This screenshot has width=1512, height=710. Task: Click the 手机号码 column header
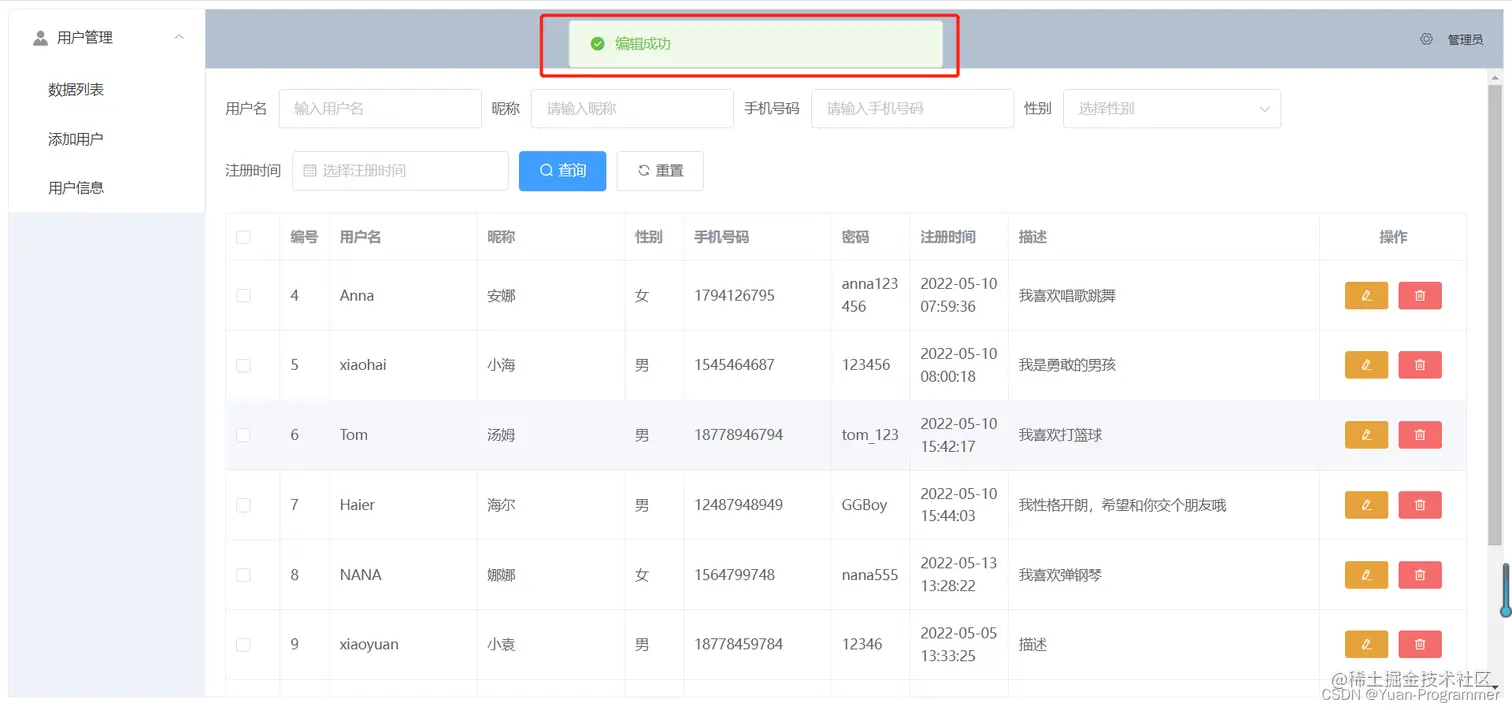[722, 237]
